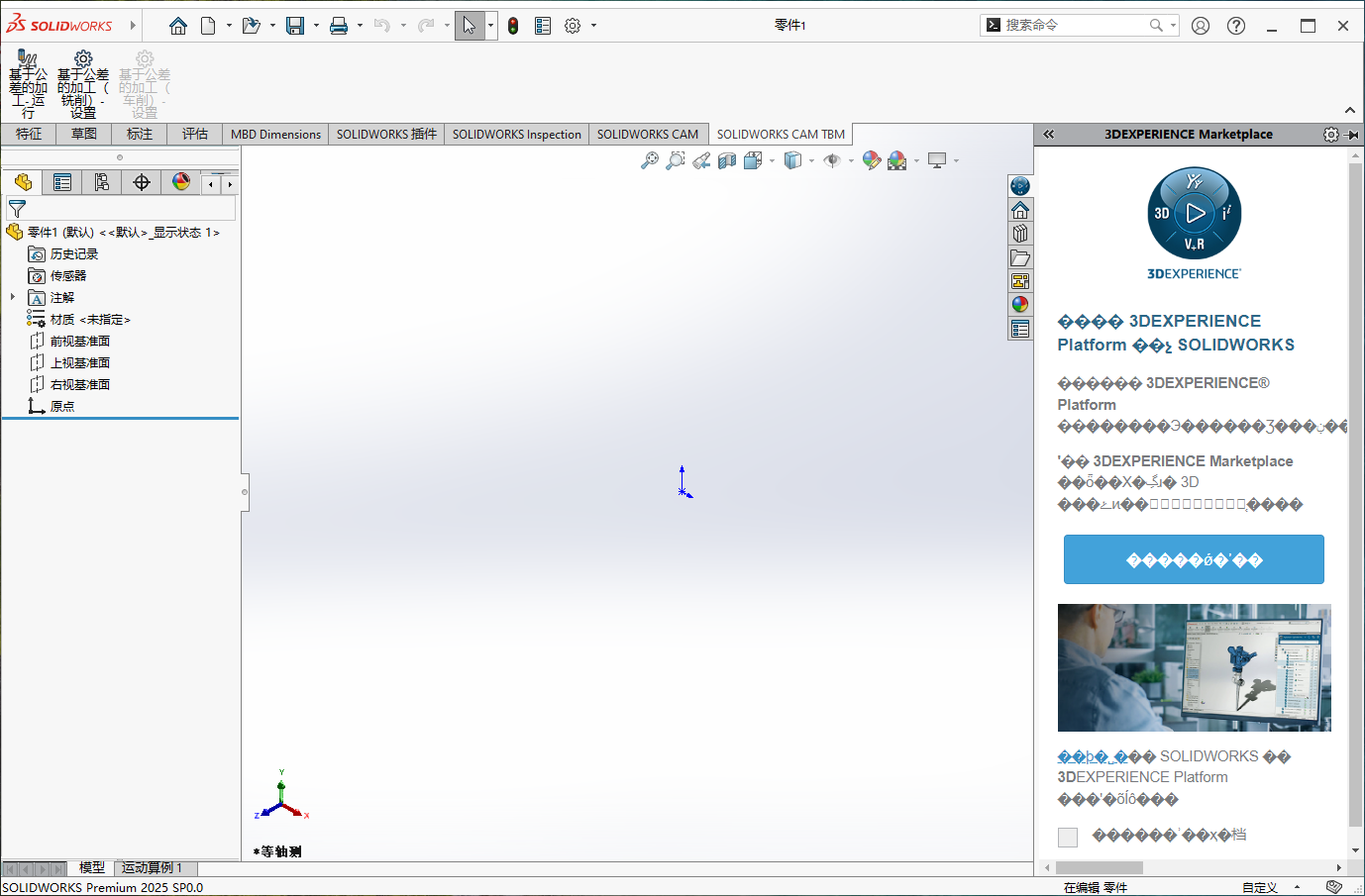Click the 3DEXPERIENCE Marketplace panel icon
The width and height of the screenshot is (1365, 896).
[x=1020, y=185]
